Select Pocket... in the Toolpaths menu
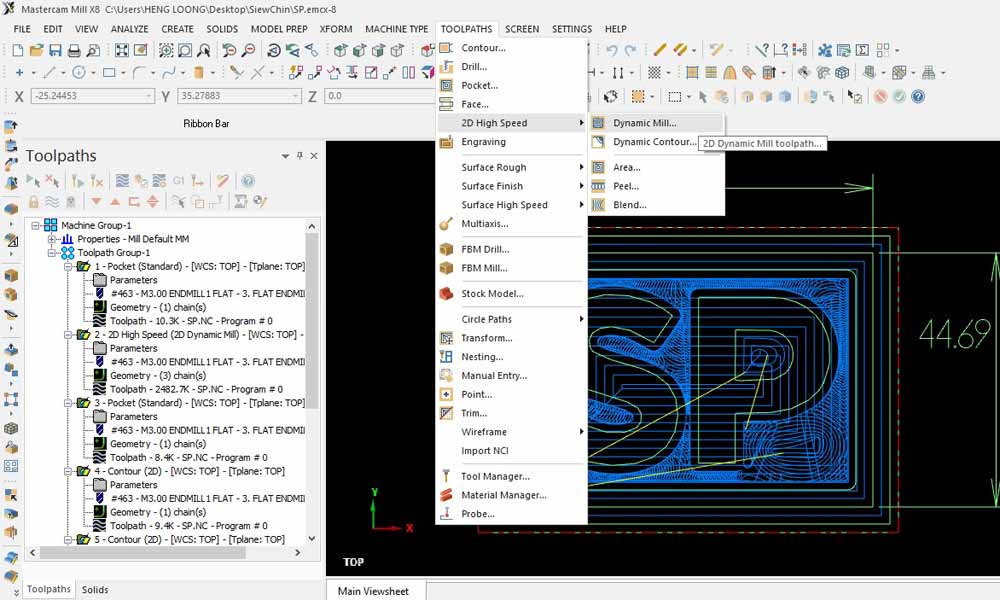Image resolution: width=1000 pixels, height=600 pixels. (x=511, y=85)
